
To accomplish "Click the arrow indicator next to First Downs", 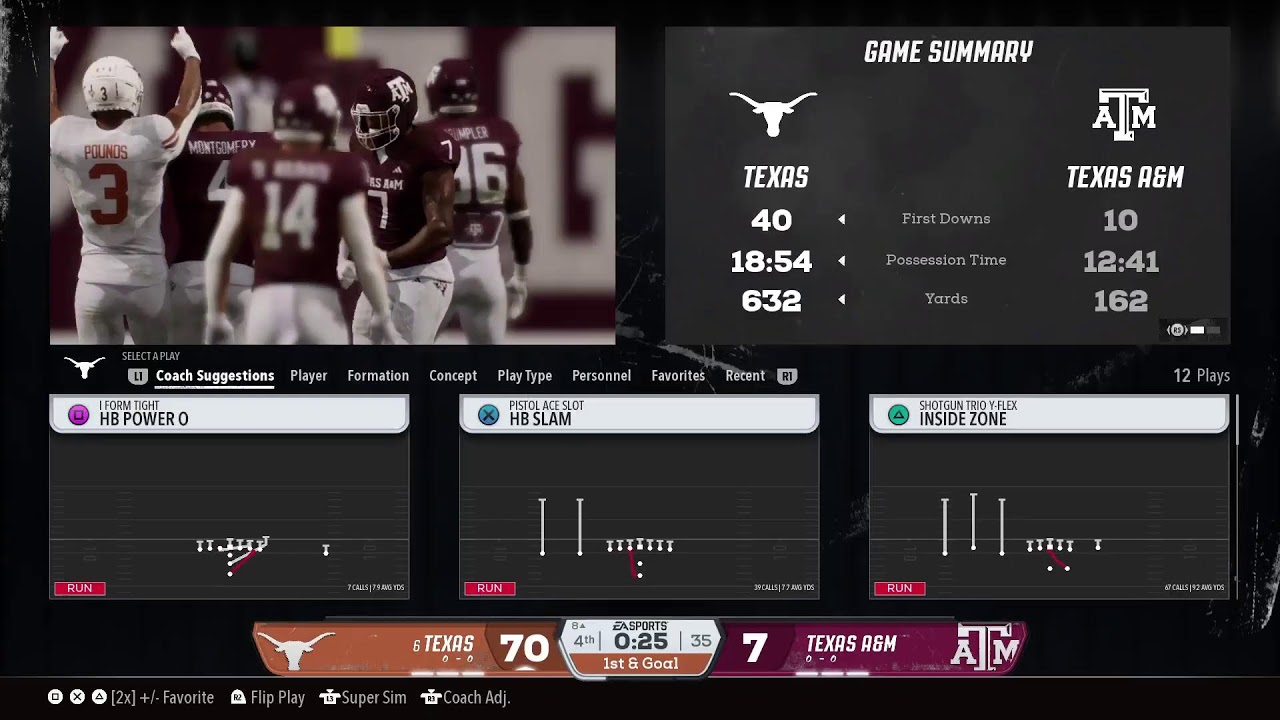I will click(841, 219).
